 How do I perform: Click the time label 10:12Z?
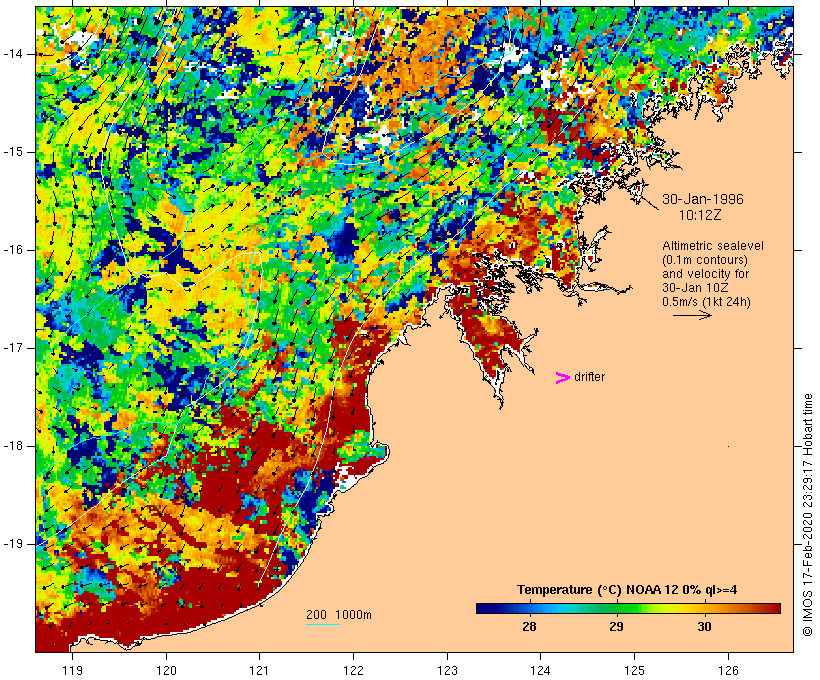pyautogui.click(x=700, y=215)
